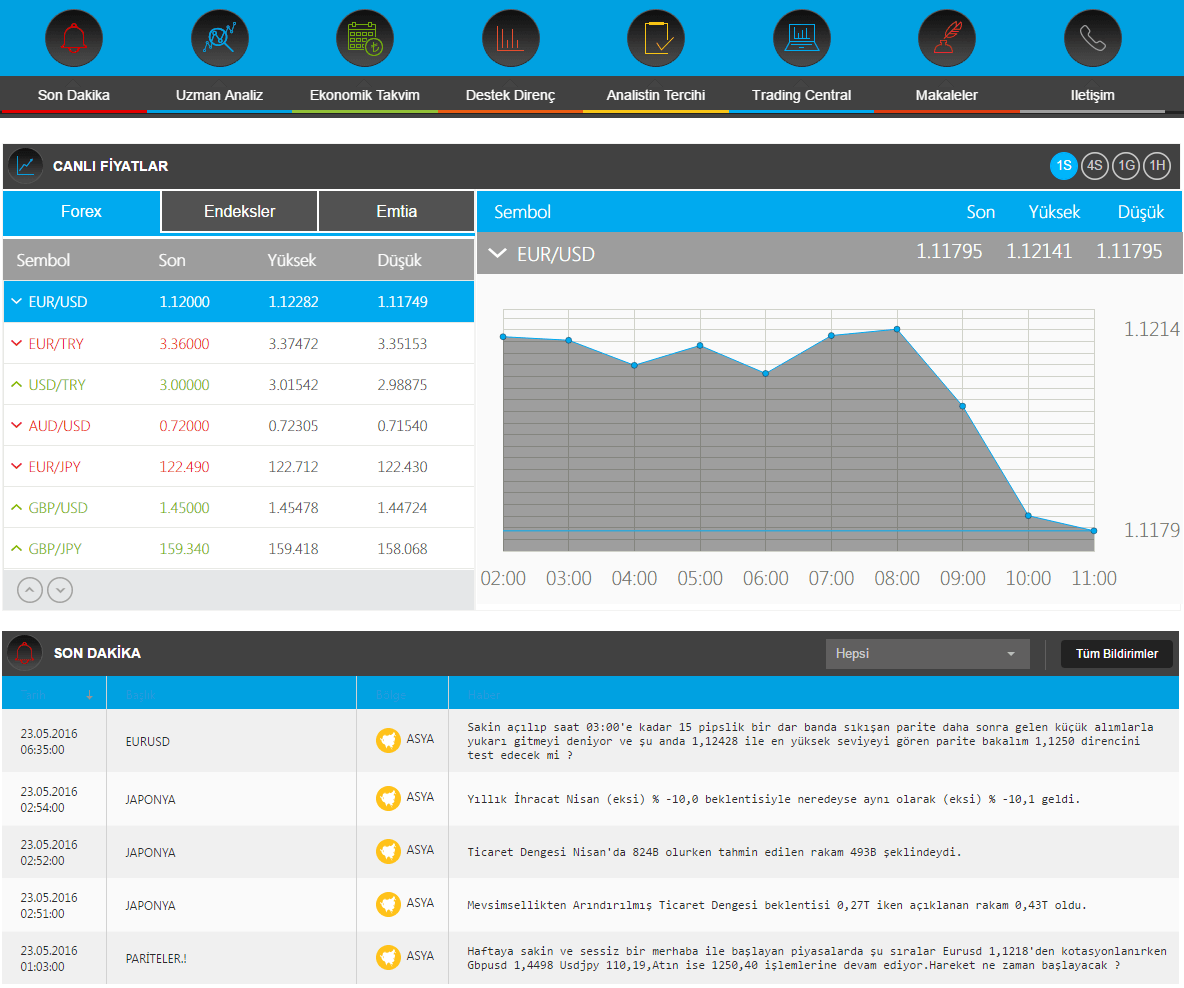Open the Ekonomik Takvim calendar icon

[365, 38]
